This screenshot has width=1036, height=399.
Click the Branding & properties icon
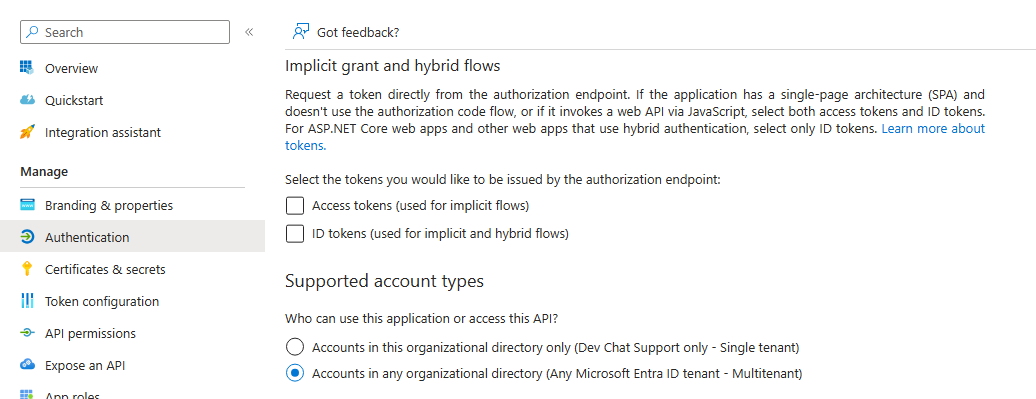tap(27, 205)
